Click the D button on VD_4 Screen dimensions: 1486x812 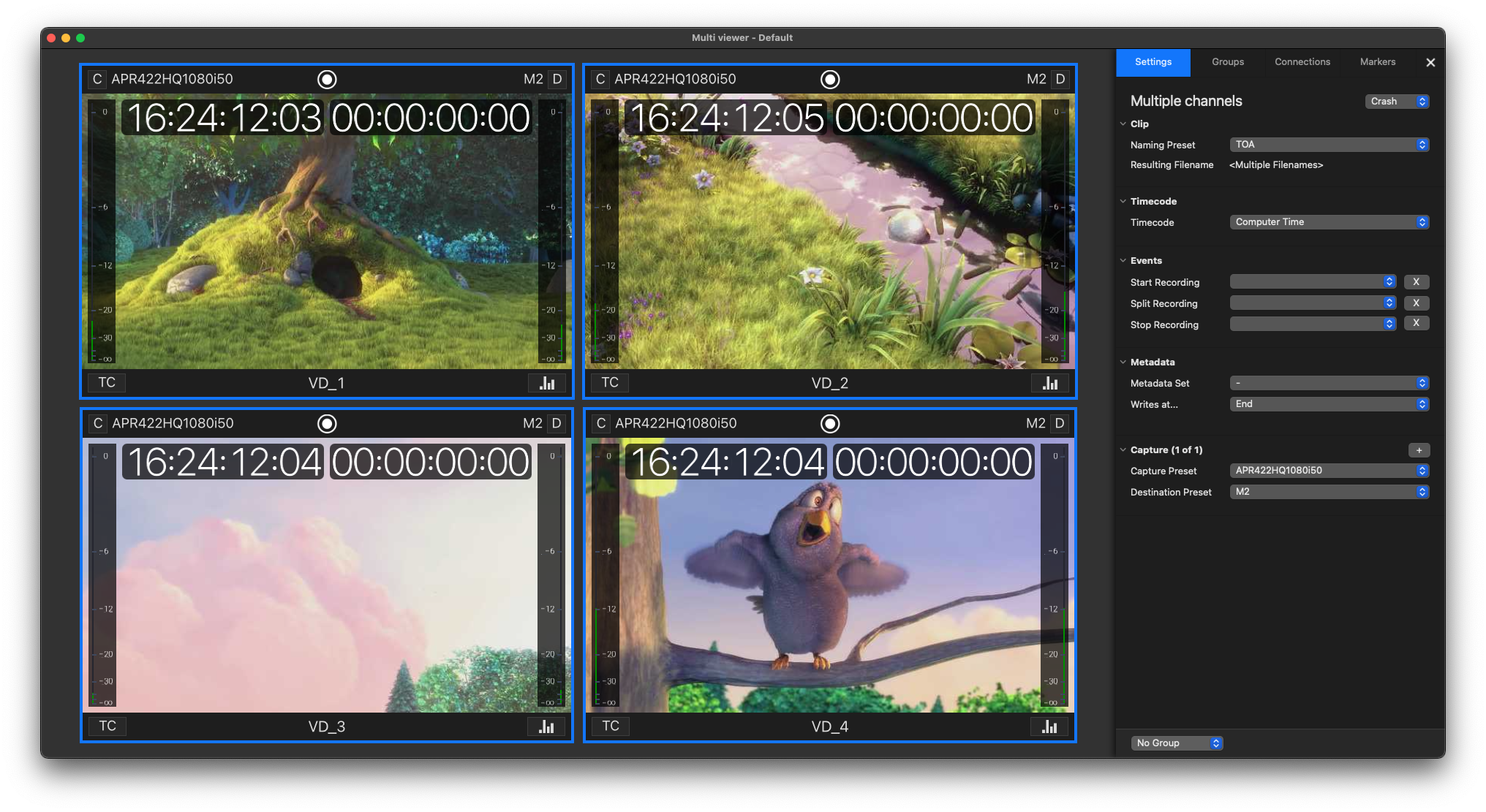[x=1060, y=423]
